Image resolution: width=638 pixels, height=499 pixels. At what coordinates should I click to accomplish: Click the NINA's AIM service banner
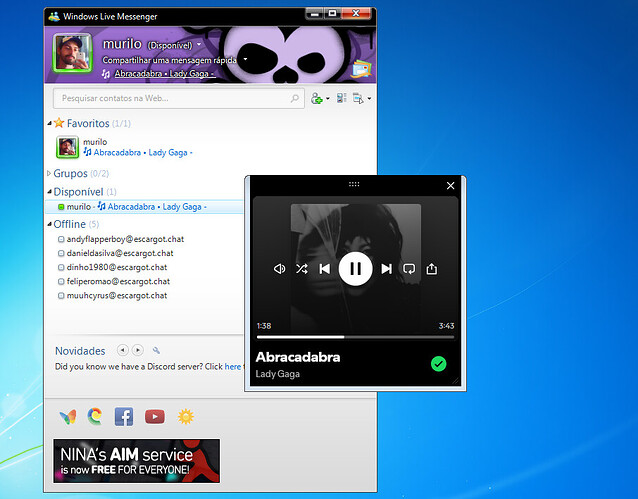[x=137, y=461]
